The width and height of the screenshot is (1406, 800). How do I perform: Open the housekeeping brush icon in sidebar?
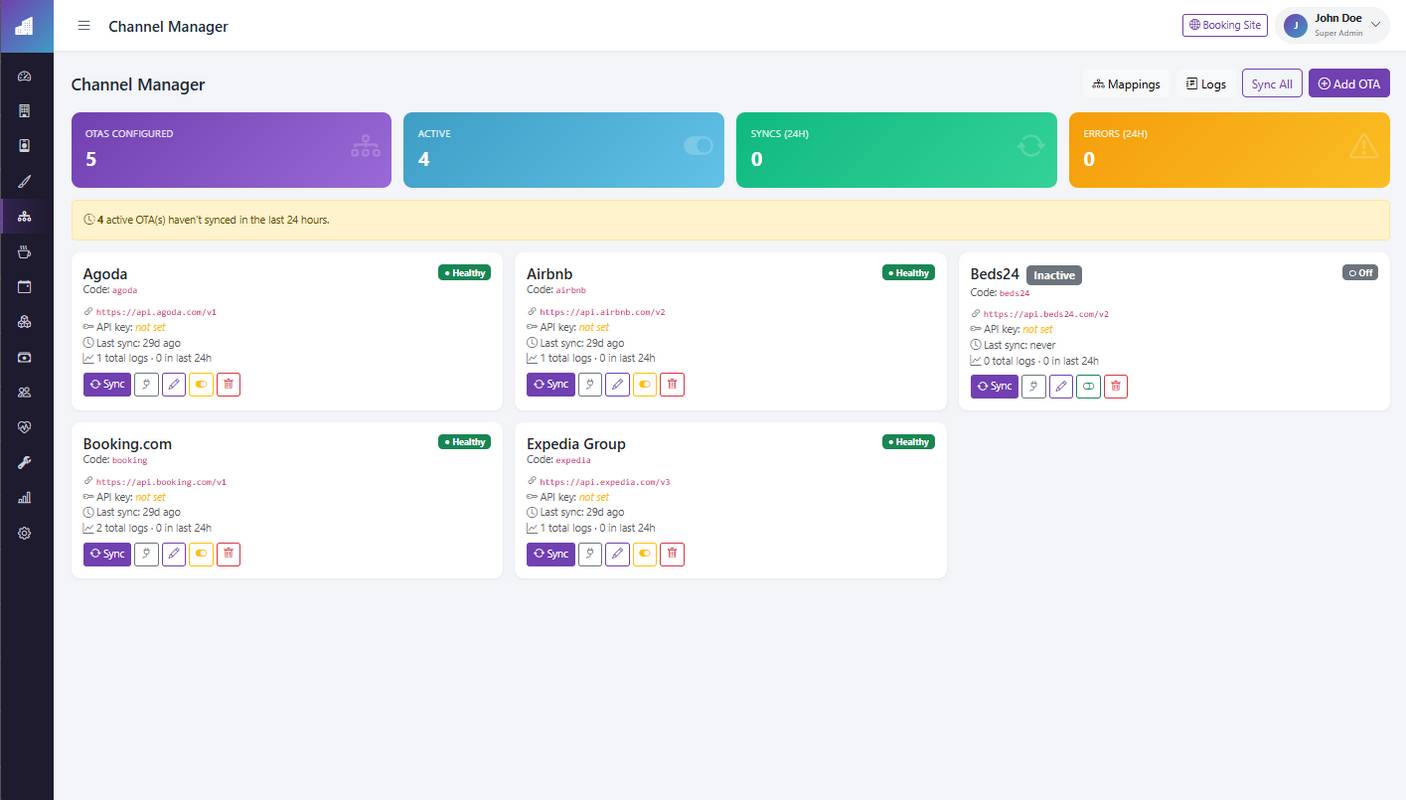[25, 181]
